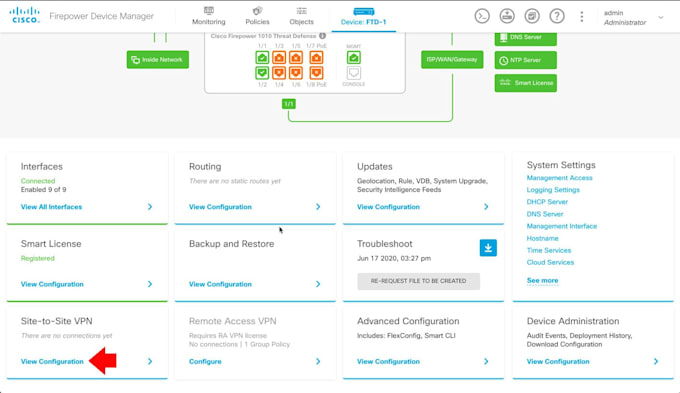
Task: Click the DNS Server button
Action: (526, 38)
